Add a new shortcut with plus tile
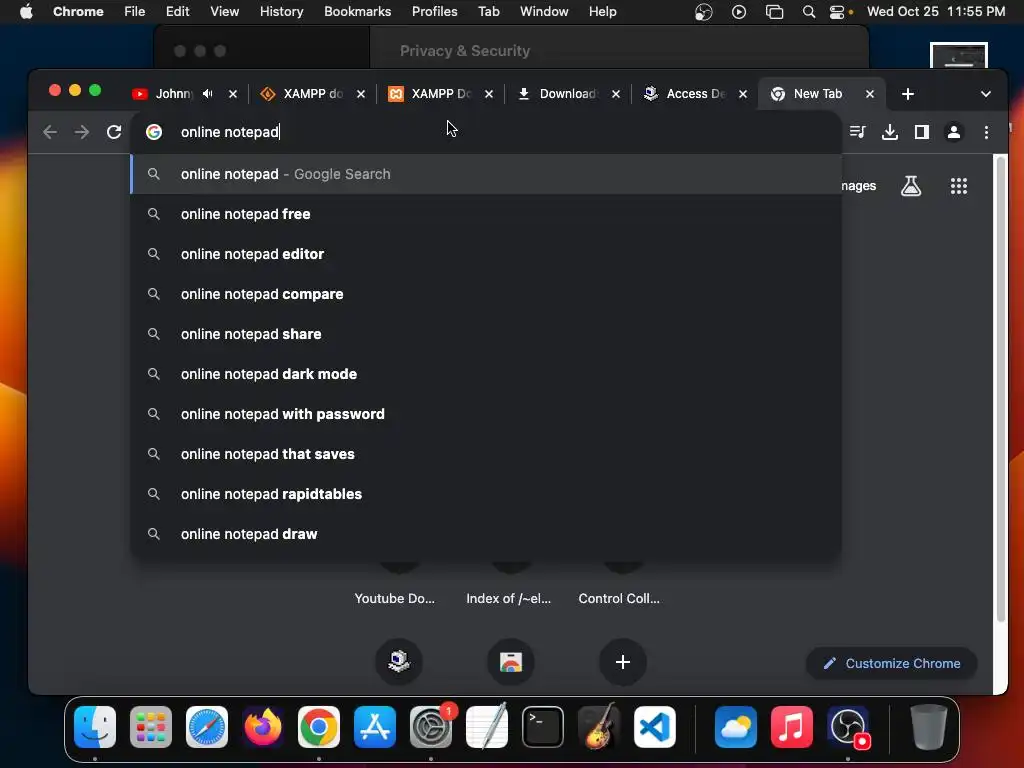This screenshot has height=768, width=1024. 623,662
